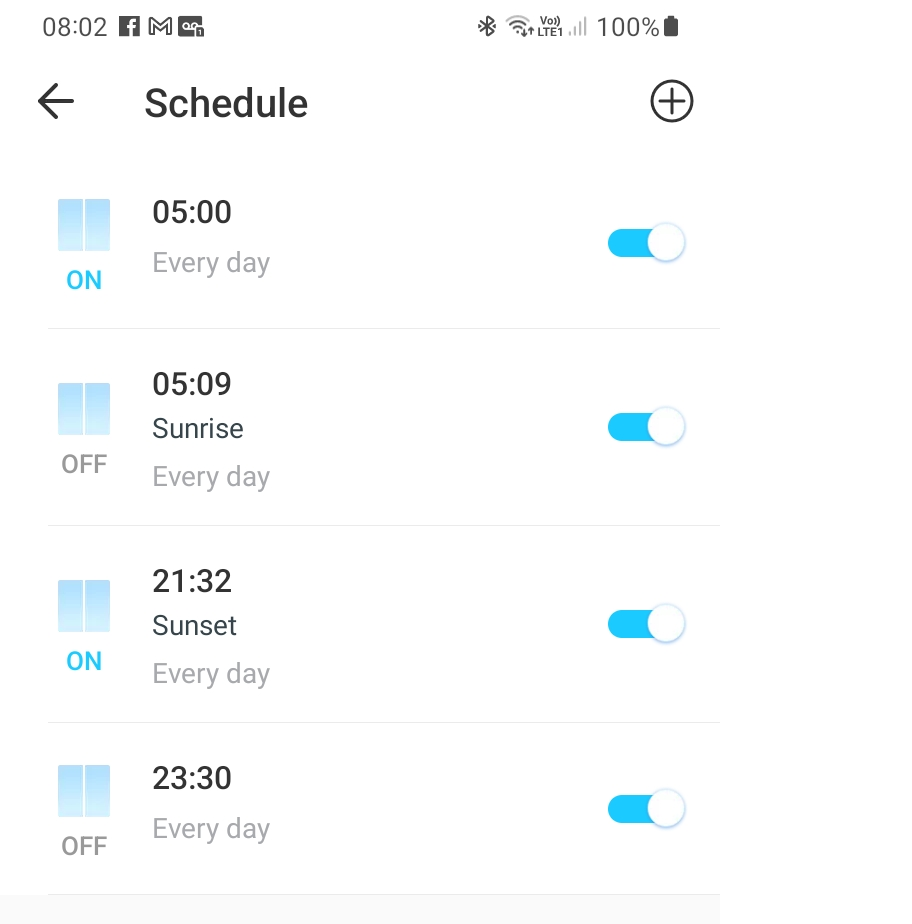
Task: Add a new schedule with plus icon
Action: 671,101
